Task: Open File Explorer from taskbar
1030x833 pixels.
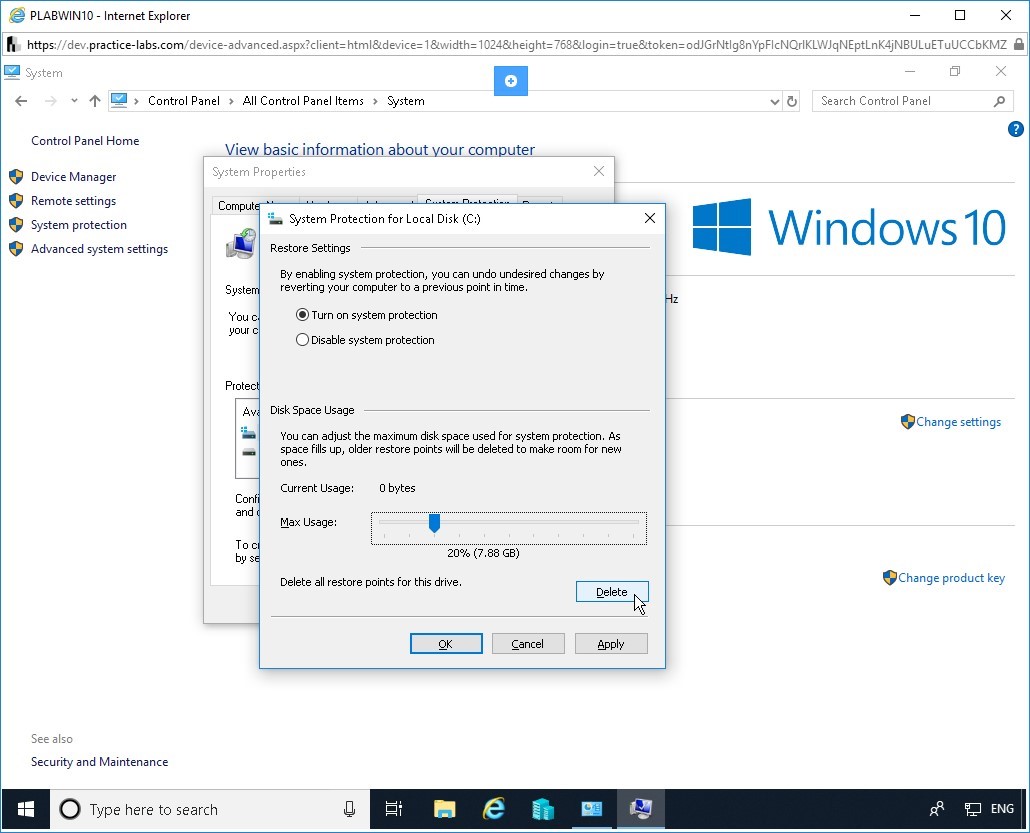Action: (x=445, y=809)
